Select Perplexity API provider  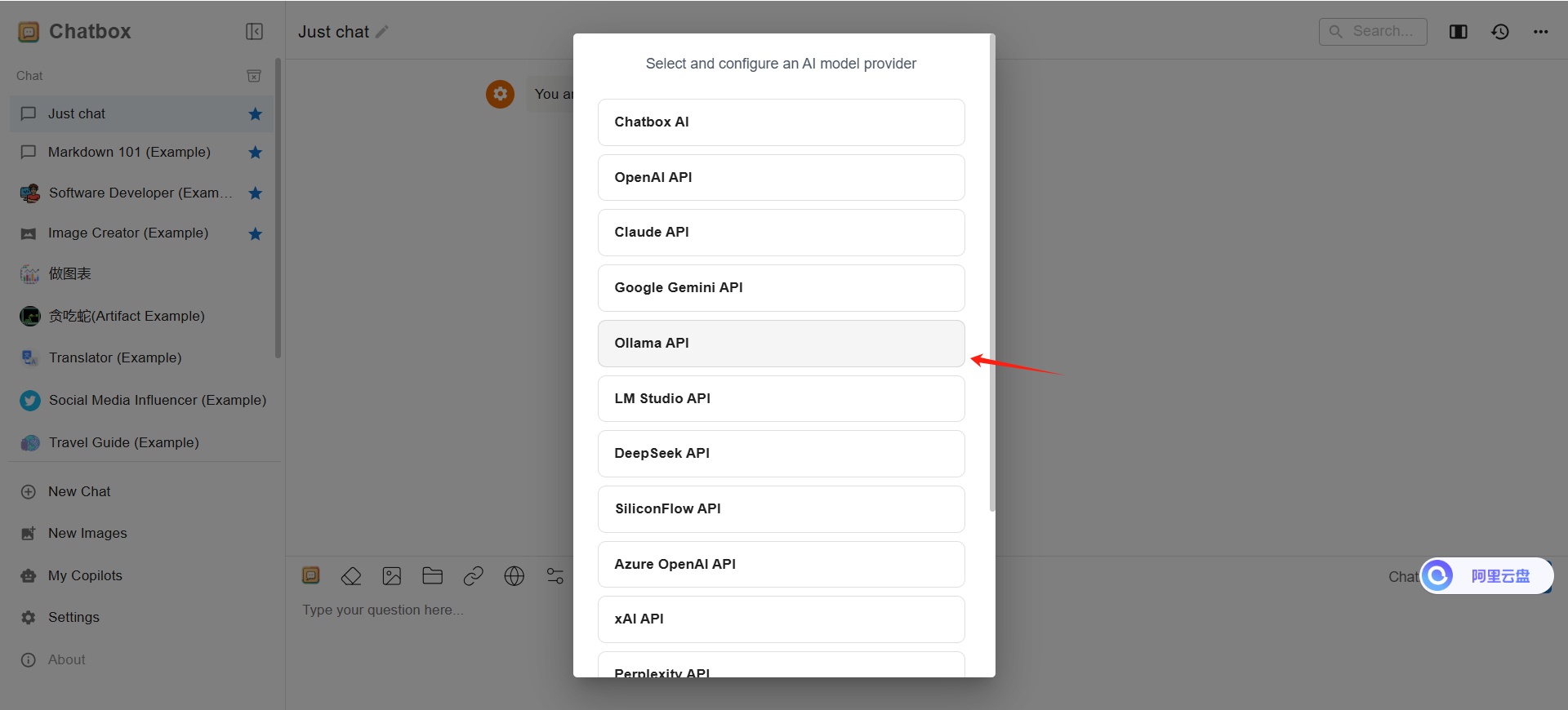point(782,665)
